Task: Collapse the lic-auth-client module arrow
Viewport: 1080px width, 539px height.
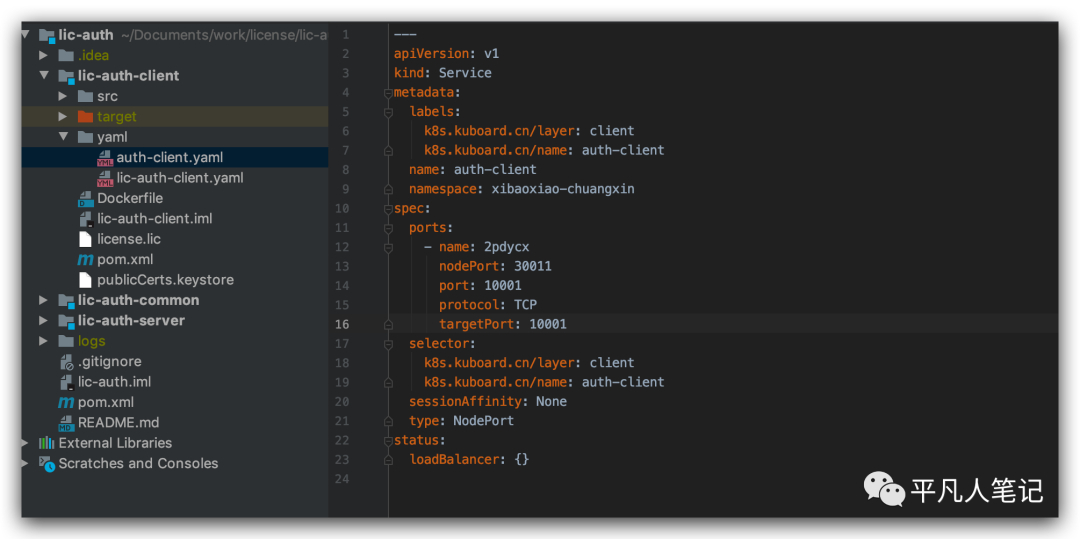Action: pos(44,76)
